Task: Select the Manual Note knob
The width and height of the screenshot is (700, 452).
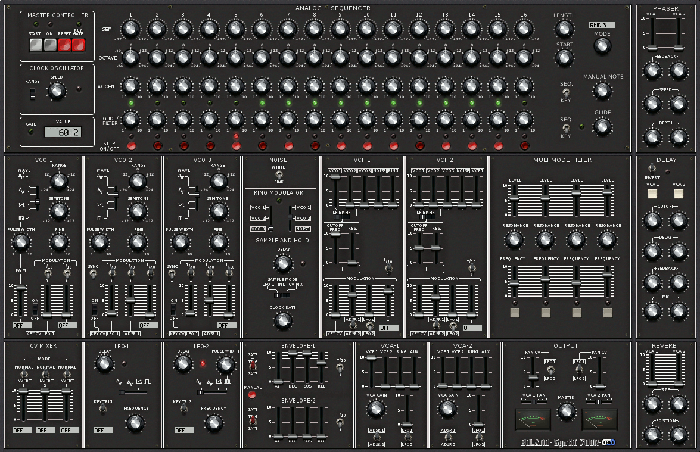Action: (602, 91)
